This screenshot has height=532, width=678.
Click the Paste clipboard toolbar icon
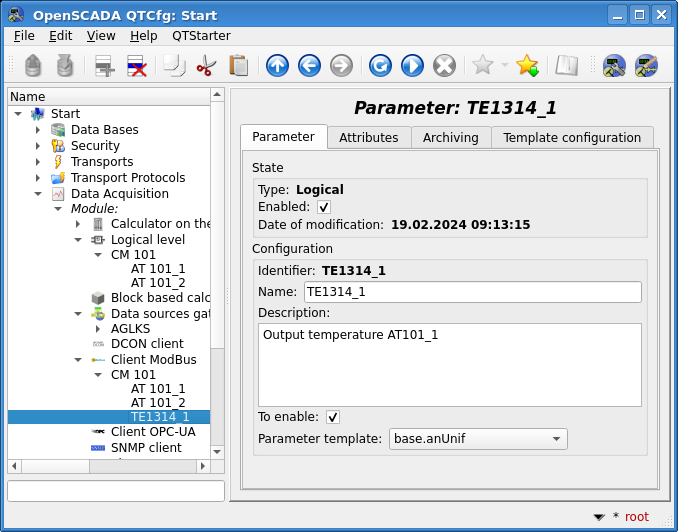pyautogui.click(x=238, y=66)
